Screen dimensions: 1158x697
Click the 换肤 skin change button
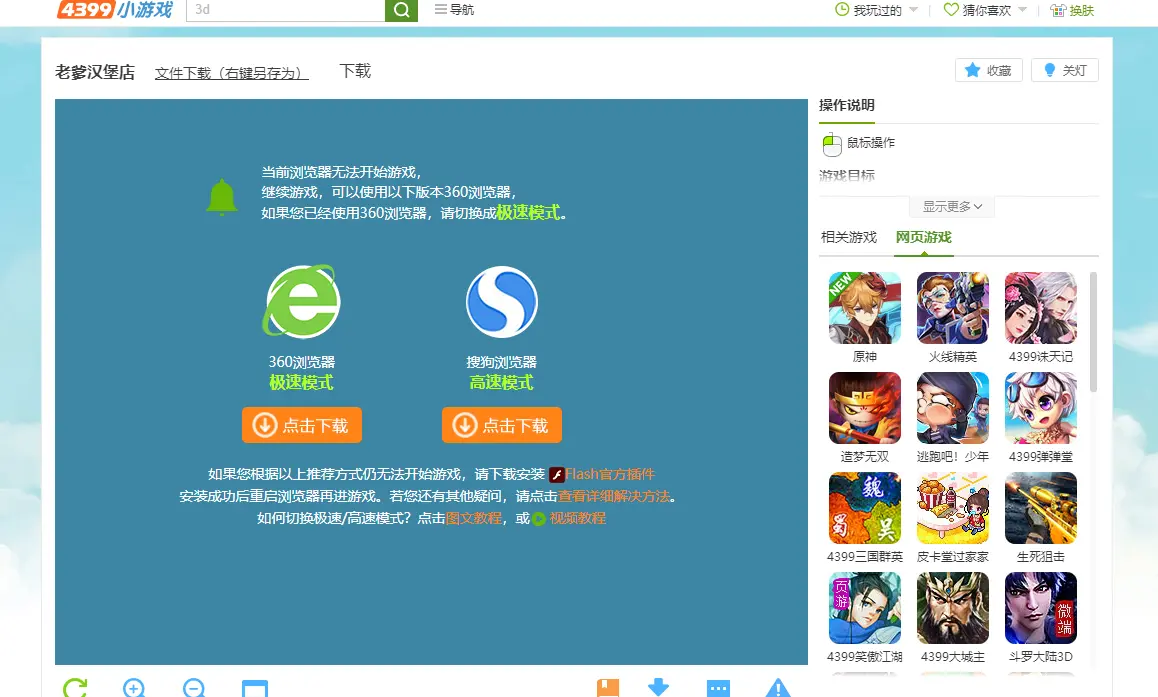1072,10
